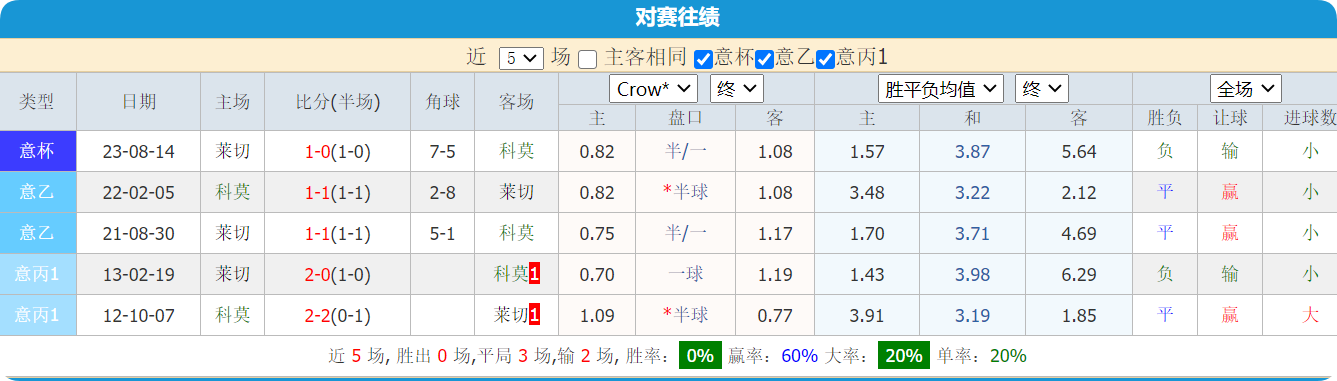Open home team 莱切 in the 21-08-30 row

point(233,234)
